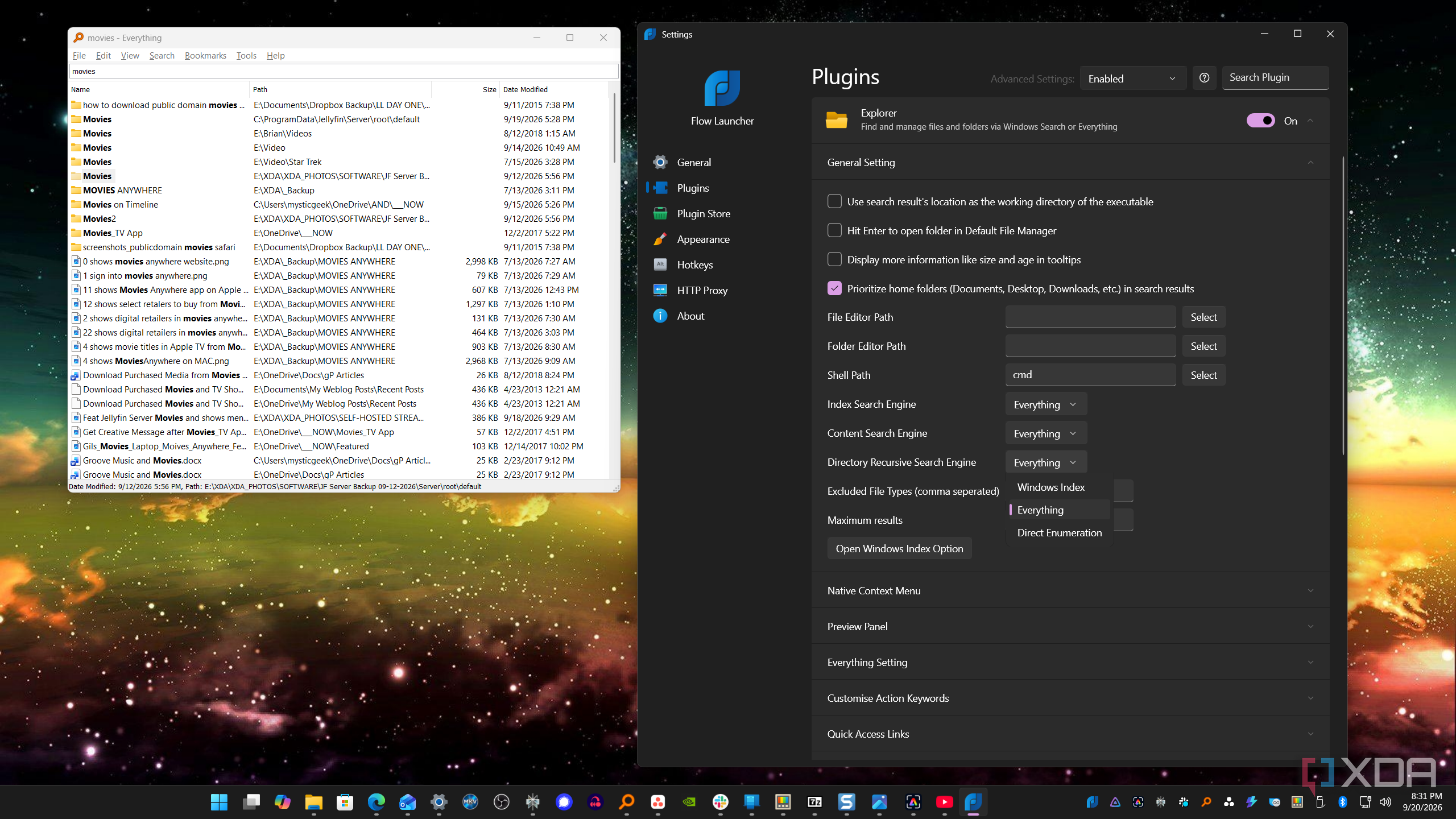
Task: Click Select next to Folder Editor Path
Action: tap(1203, 346)
